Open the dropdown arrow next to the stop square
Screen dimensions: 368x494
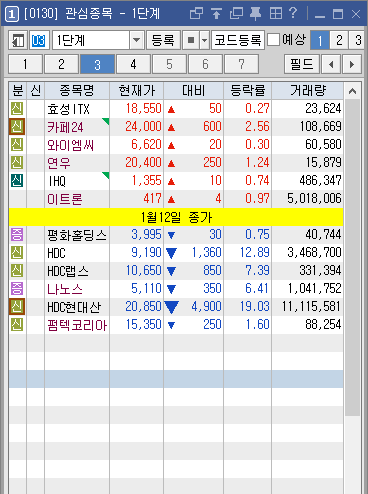204,40
